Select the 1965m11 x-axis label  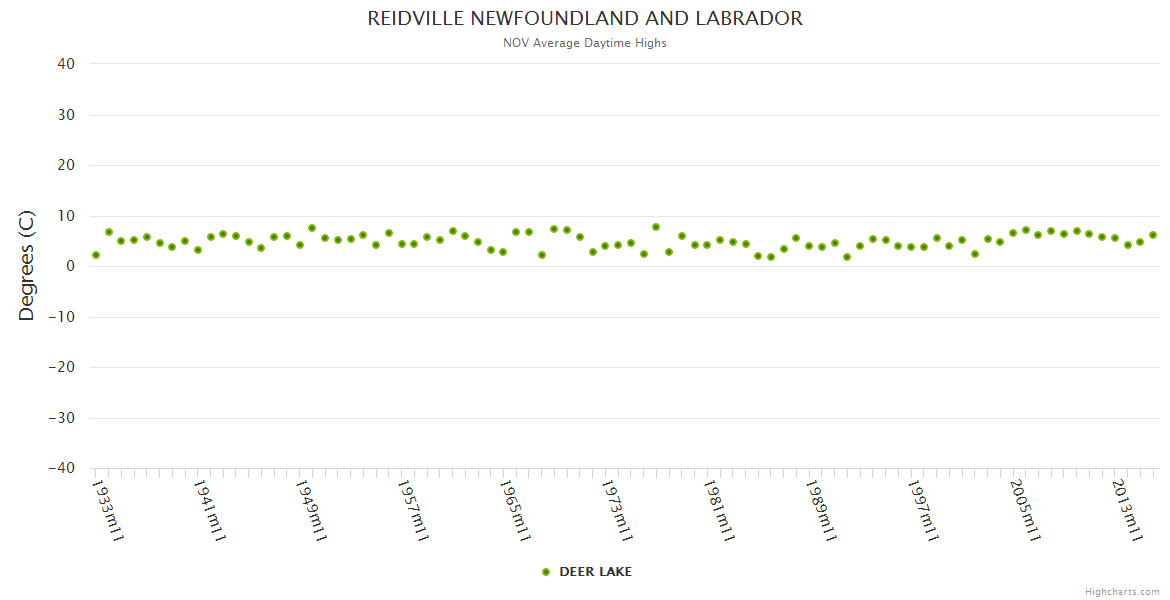click(516, 511)
